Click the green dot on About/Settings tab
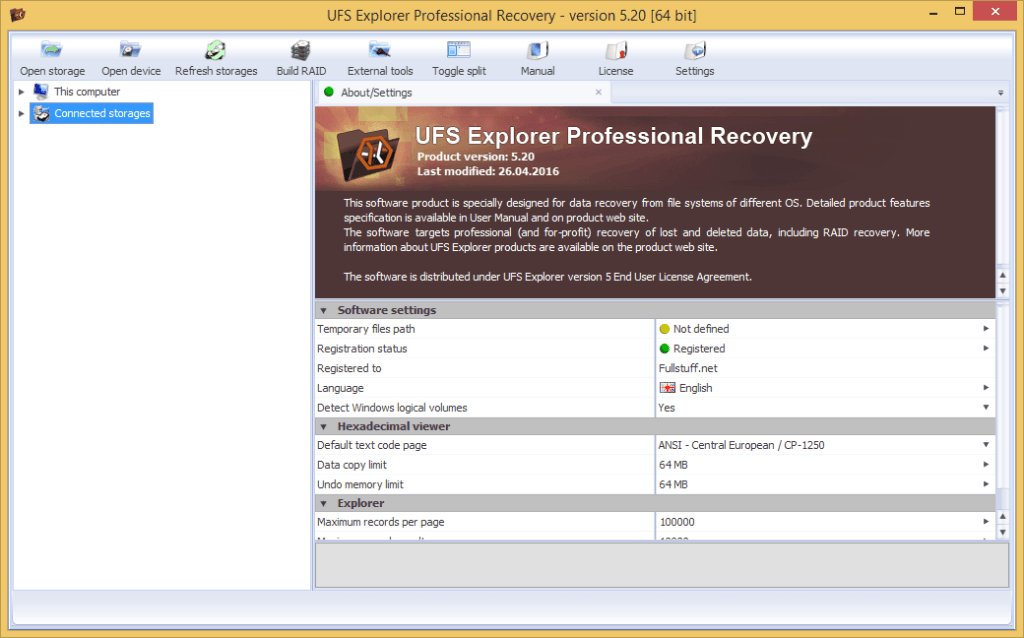Viewport: 1024px width, 638px height. click(329, 92)
